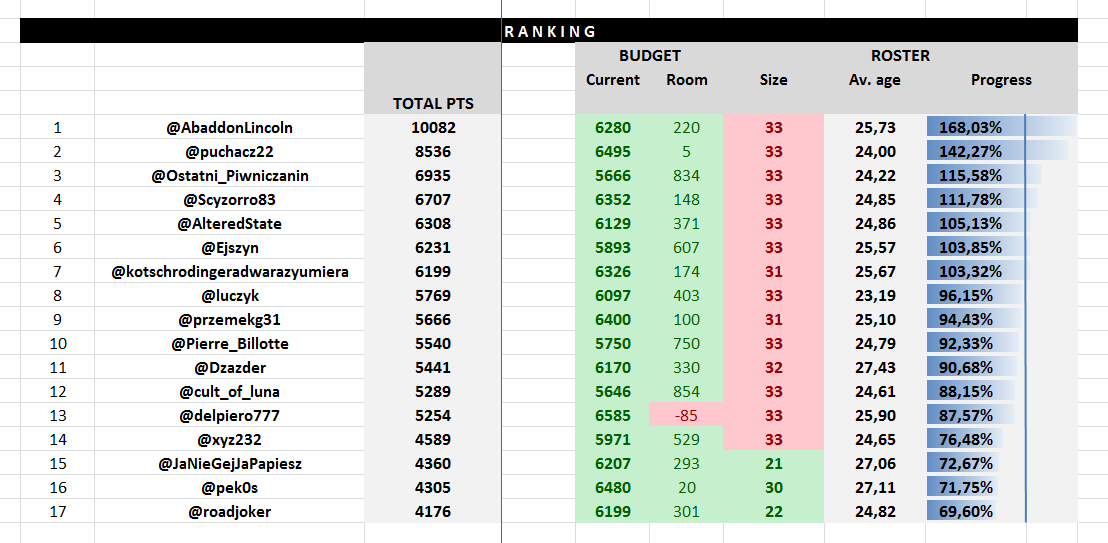Select the 69,60% progress bar cell
This screenshot has width=1108, height=543.
pyautogui.click(x=1001, y=512)
